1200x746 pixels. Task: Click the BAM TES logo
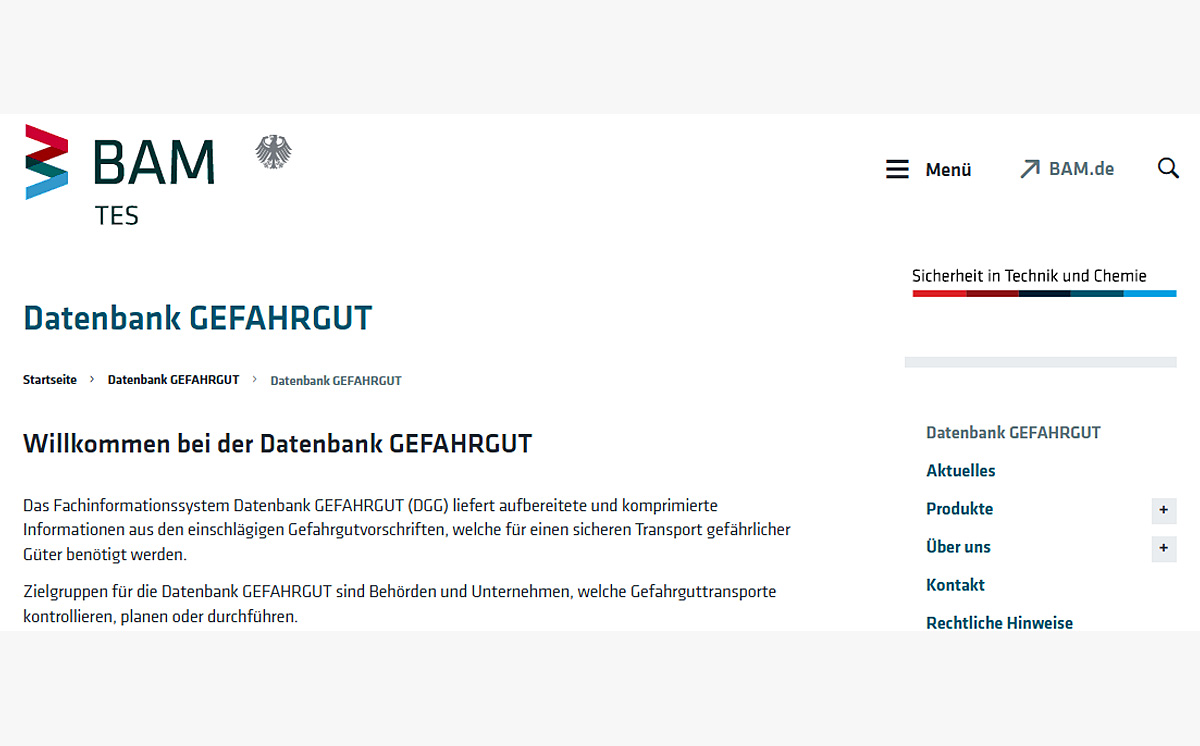click(120, 175)
